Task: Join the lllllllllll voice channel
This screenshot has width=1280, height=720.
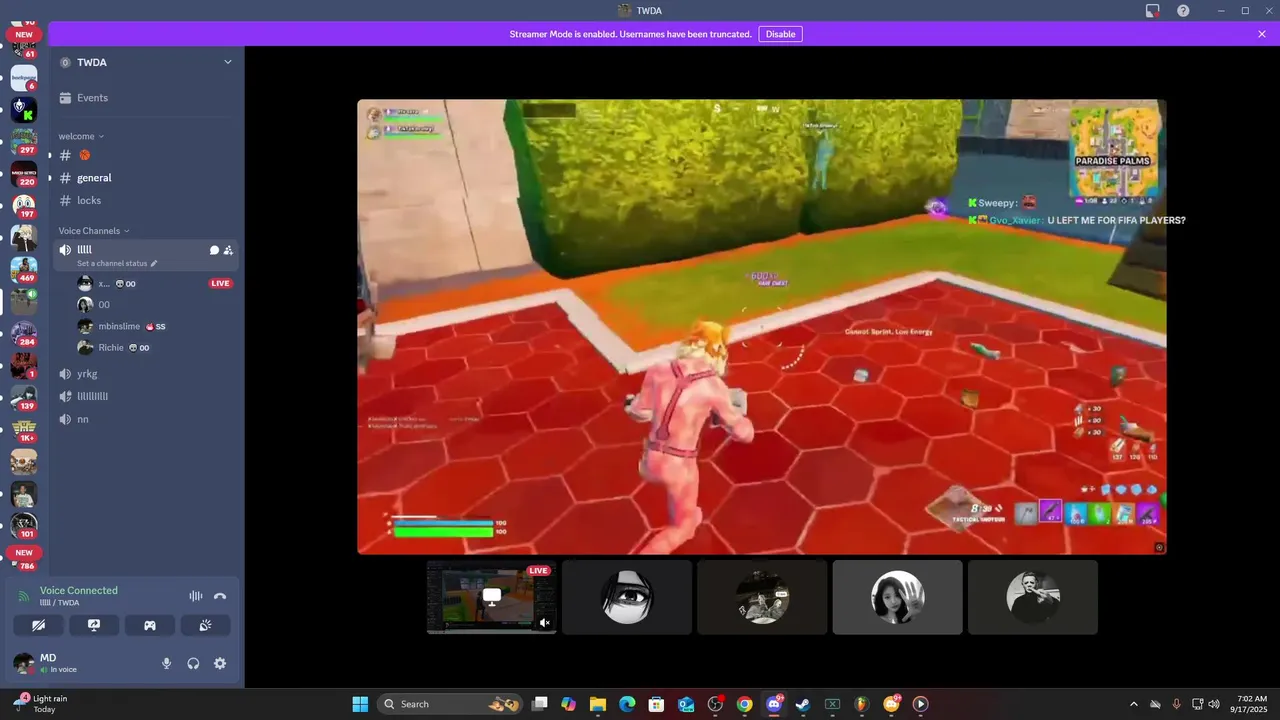Action: (x=145, y=396)
